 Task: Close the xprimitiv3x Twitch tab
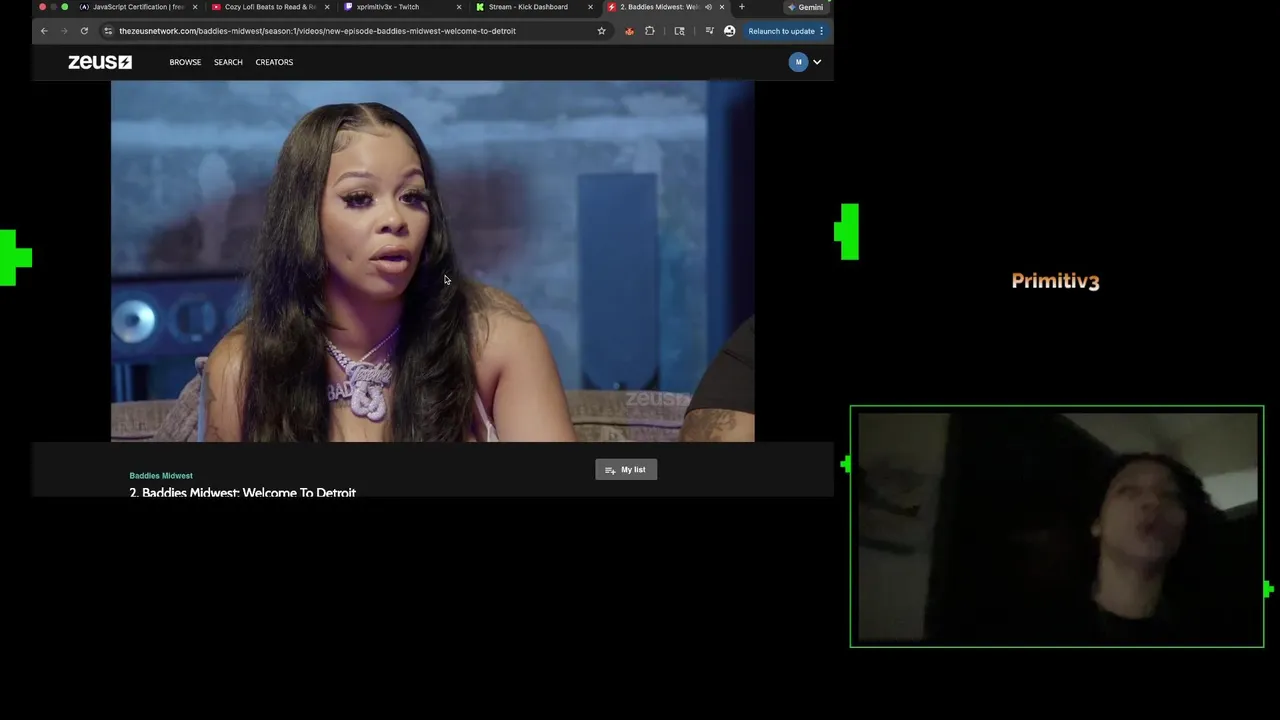pos(459,7)
